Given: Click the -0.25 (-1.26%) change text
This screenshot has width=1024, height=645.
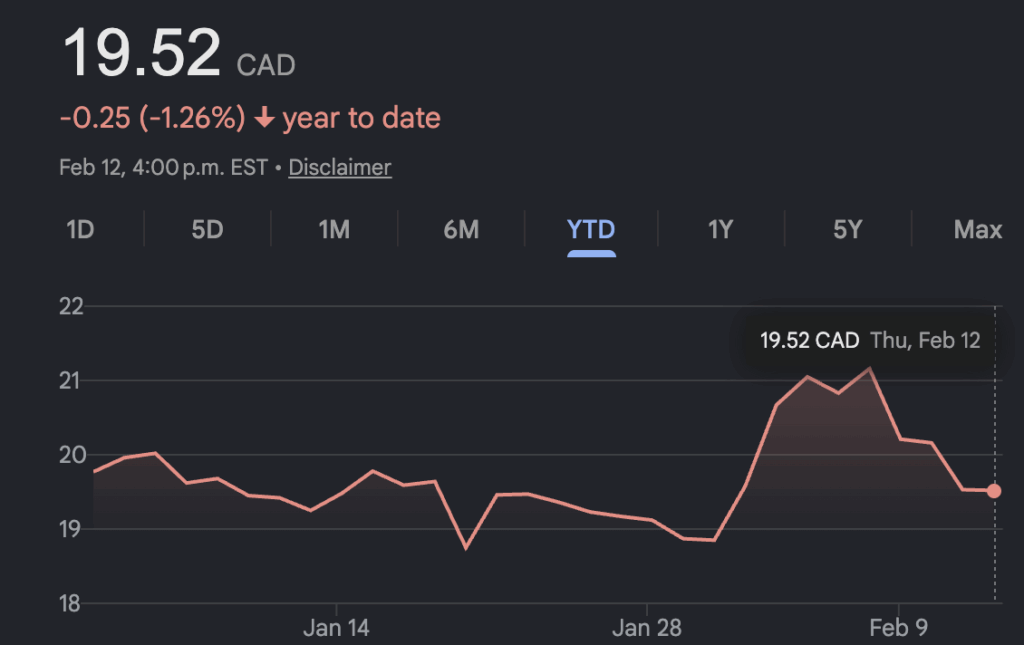Looking at the screenshot, I should (x=152, y=119).
